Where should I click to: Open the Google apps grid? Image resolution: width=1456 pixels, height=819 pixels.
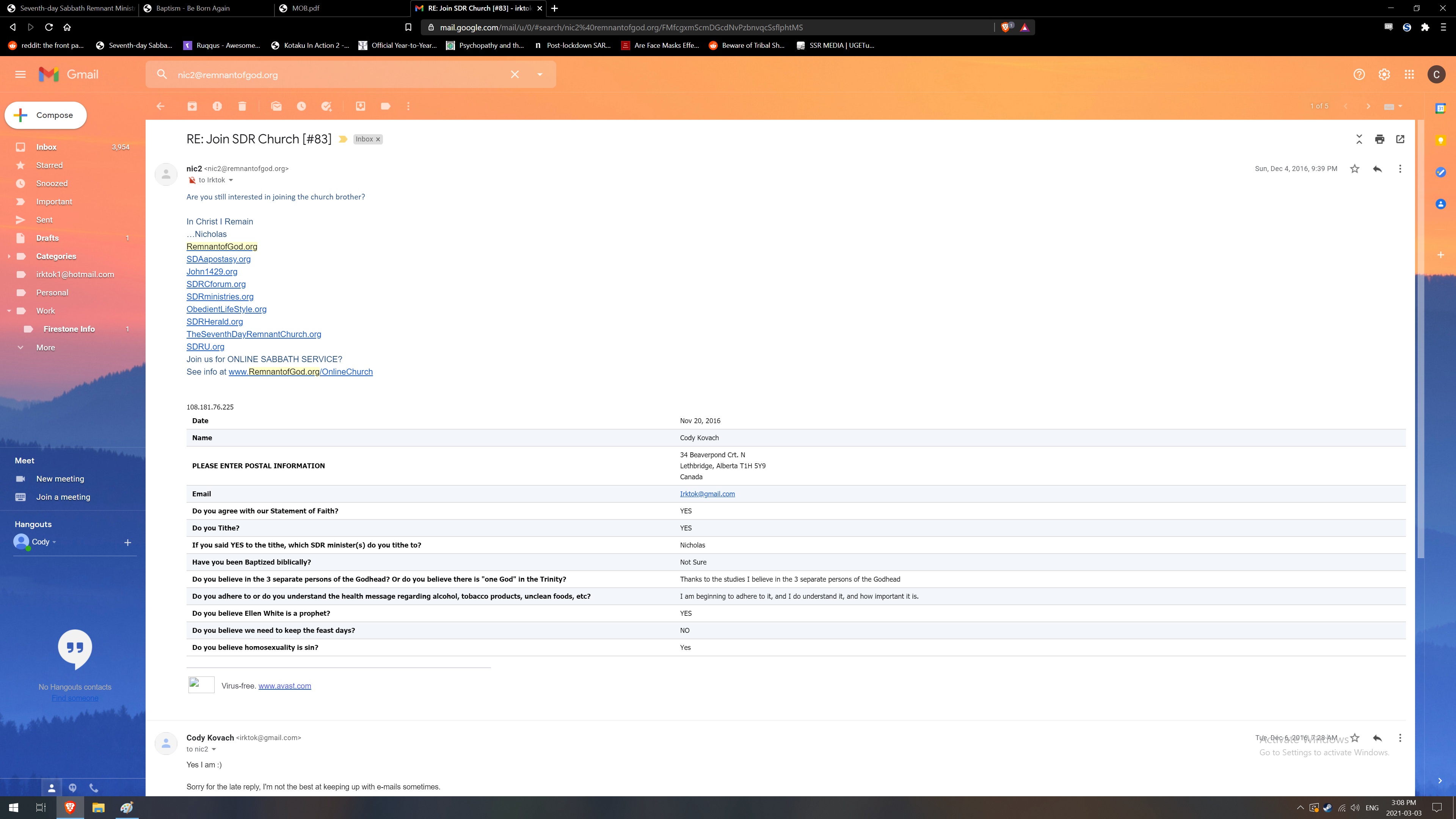1409,75
